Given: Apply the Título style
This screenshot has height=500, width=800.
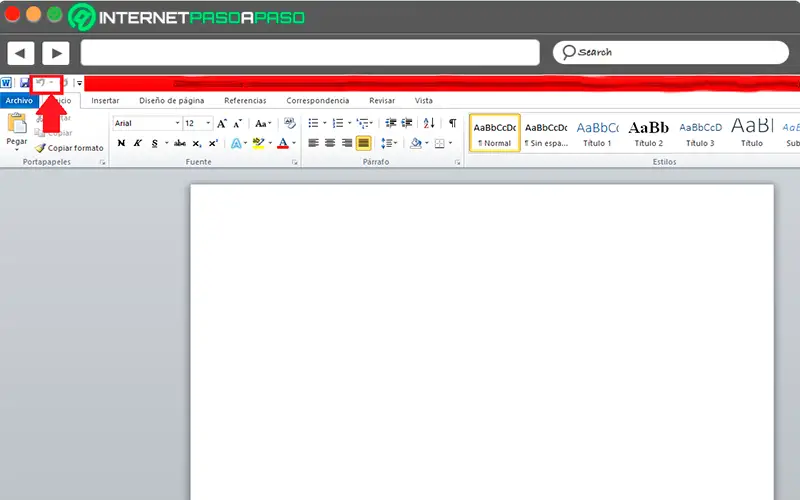Looking at the screenshot, I should (752, 133).
